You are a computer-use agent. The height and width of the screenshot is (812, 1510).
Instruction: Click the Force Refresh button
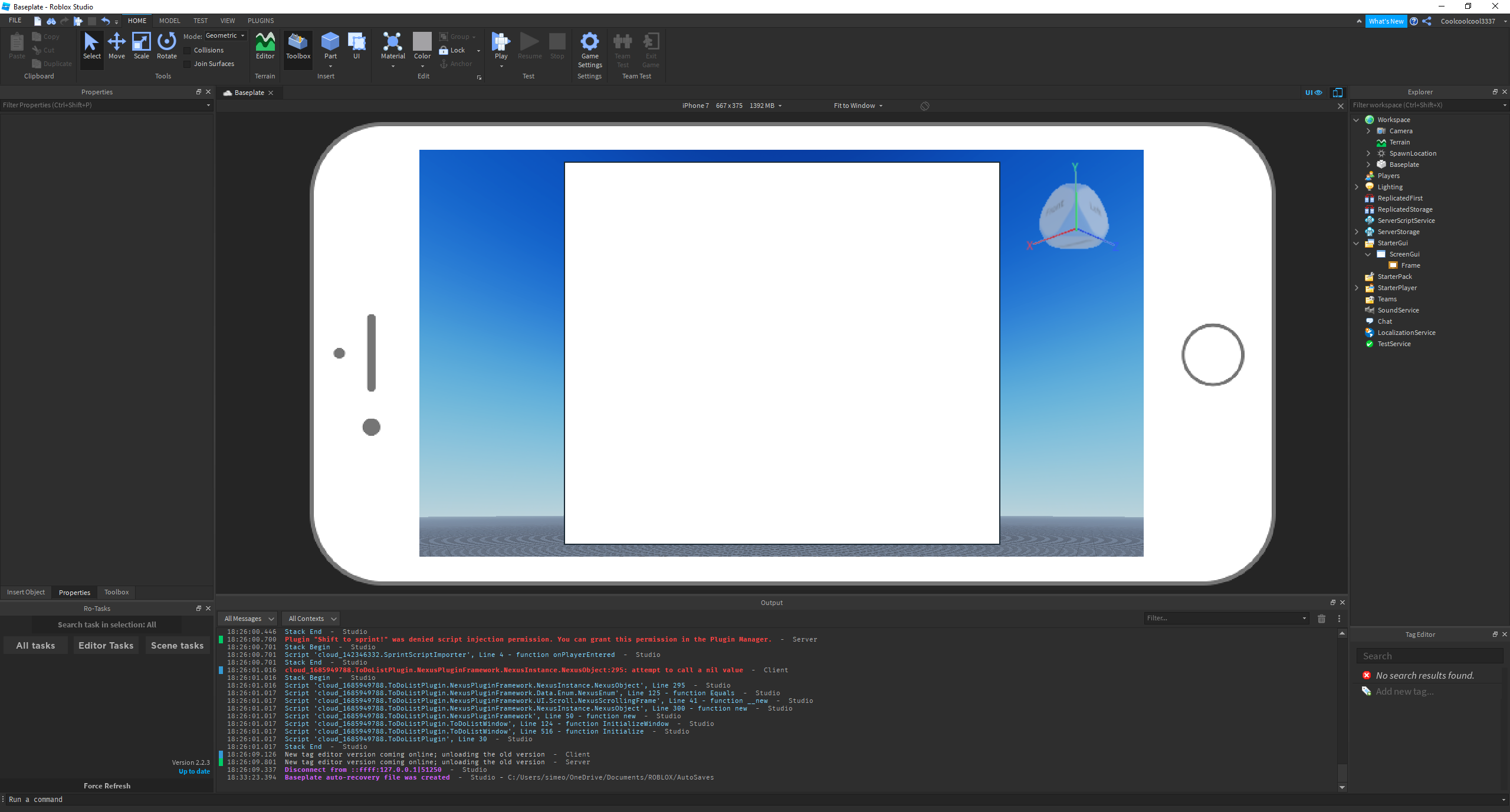tap(107, 785)
